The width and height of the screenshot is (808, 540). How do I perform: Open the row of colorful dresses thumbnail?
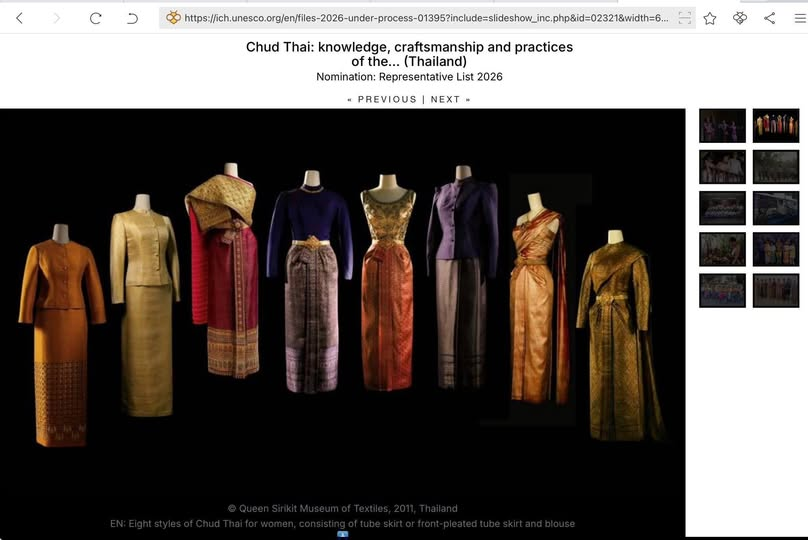point(776,126)
